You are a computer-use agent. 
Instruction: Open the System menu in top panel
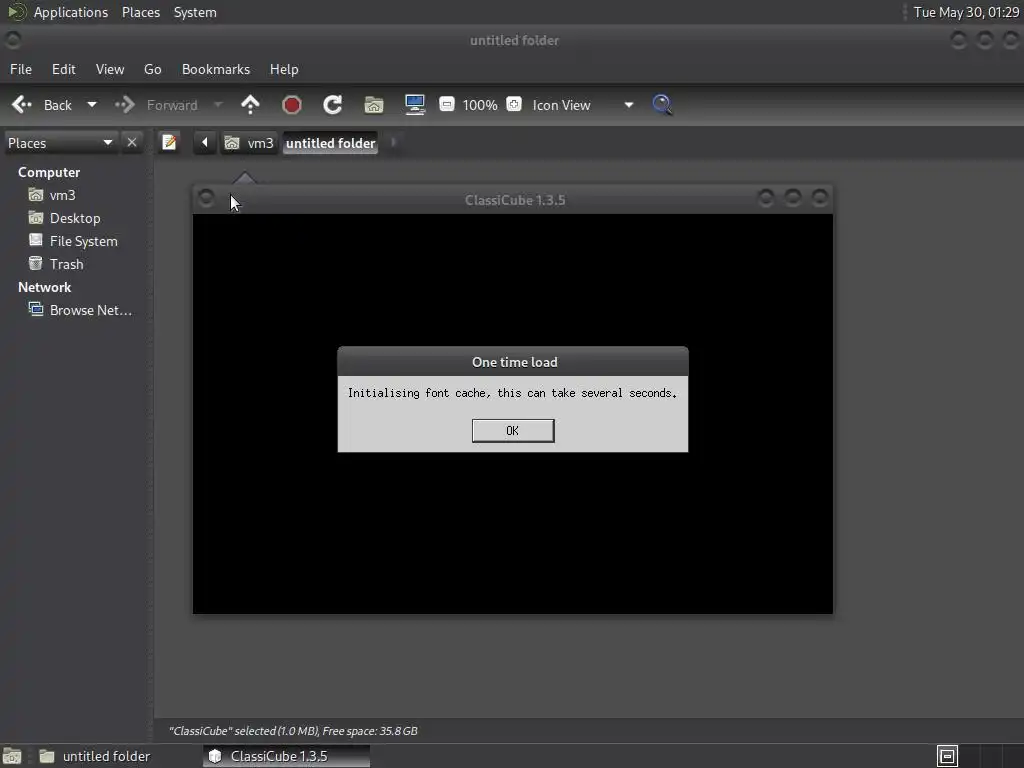195,12
